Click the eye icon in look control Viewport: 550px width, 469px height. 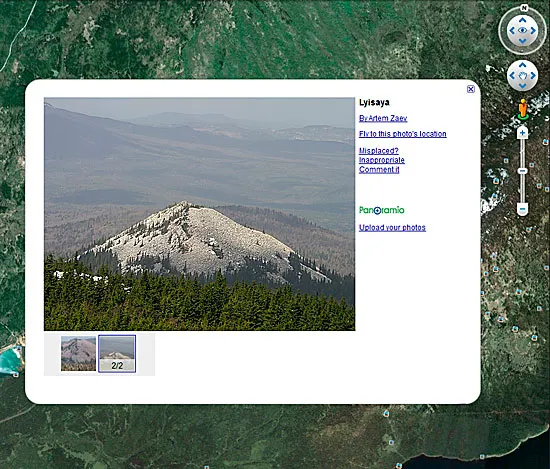coord(523,31)
